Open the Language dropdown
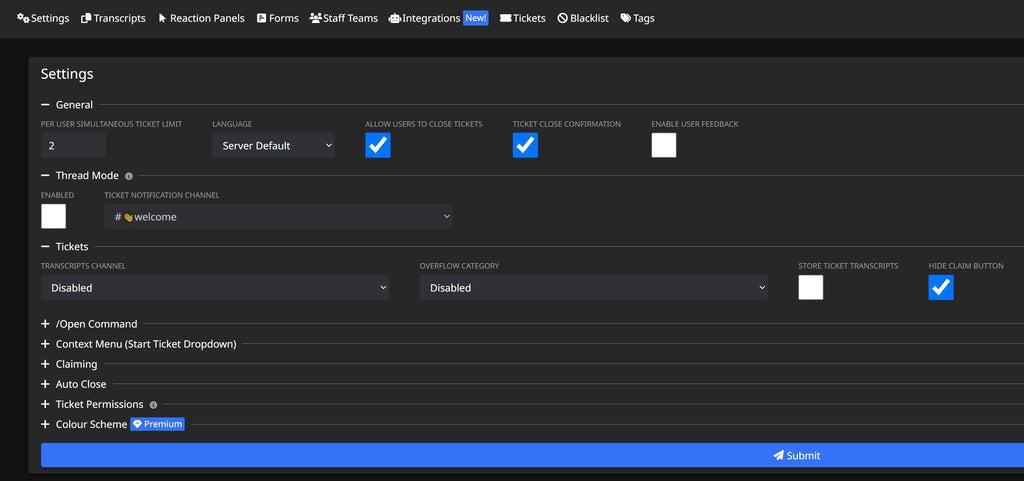1024x481 pixels. [273, 145]
